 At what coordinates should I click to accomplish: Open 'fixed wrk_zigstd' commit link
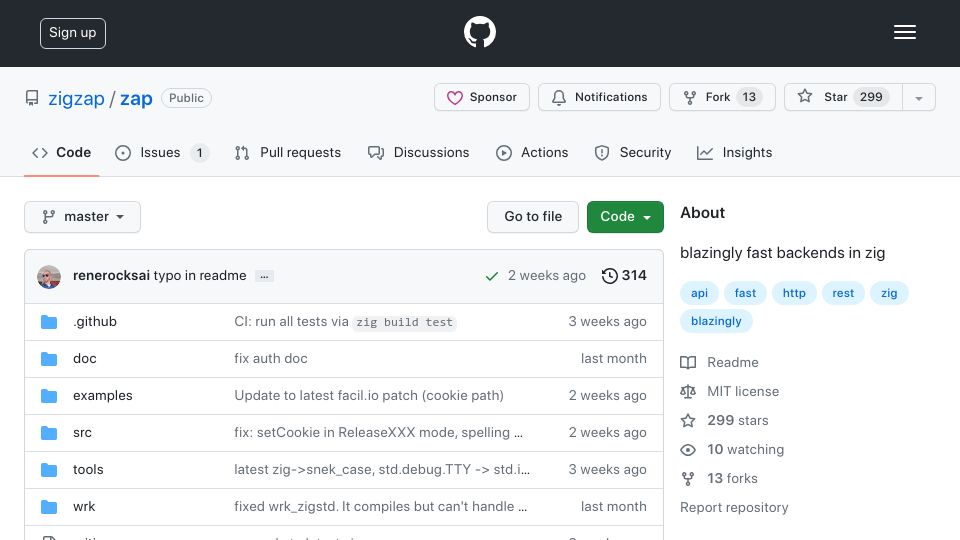[x=380, y=506]
